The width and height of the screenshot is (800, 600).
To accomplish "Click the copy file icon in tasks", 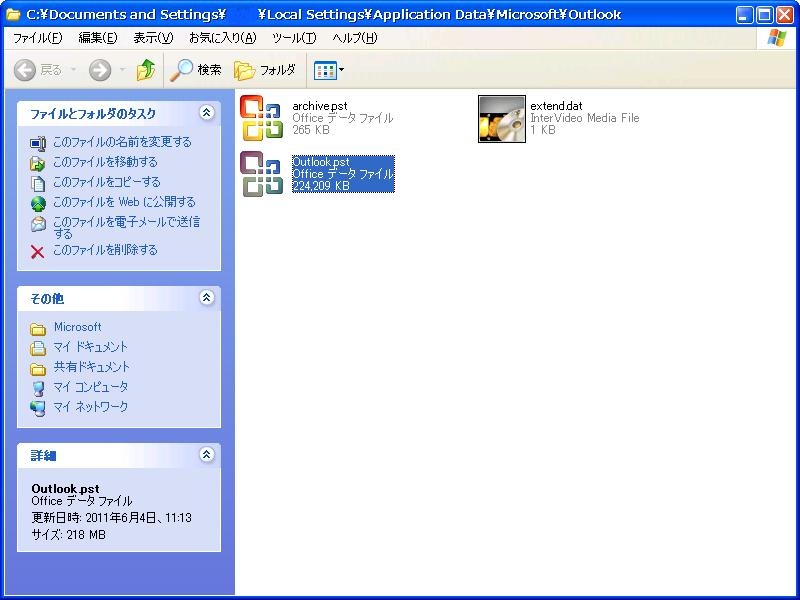I will point(38,183).
